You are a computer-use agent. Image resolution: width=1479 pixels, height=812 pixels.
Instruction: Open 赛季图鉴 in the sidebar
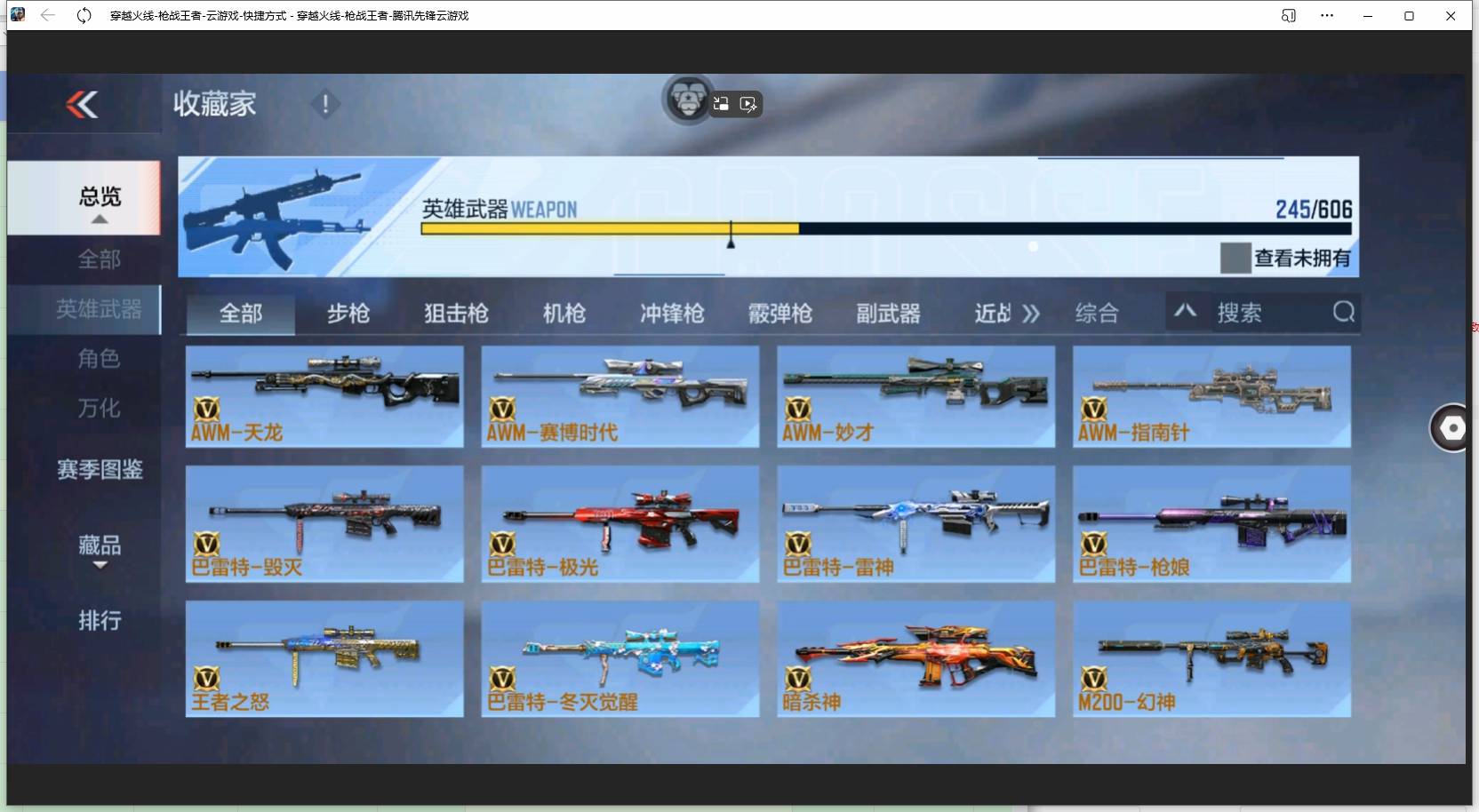point(100,469)
